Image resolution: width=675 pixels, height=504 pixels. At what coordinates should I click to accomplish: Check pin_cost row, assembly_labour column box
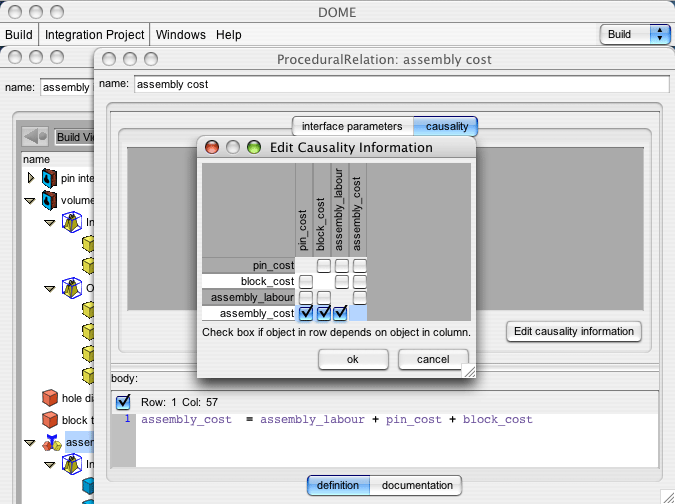click(x=342, y=266)
